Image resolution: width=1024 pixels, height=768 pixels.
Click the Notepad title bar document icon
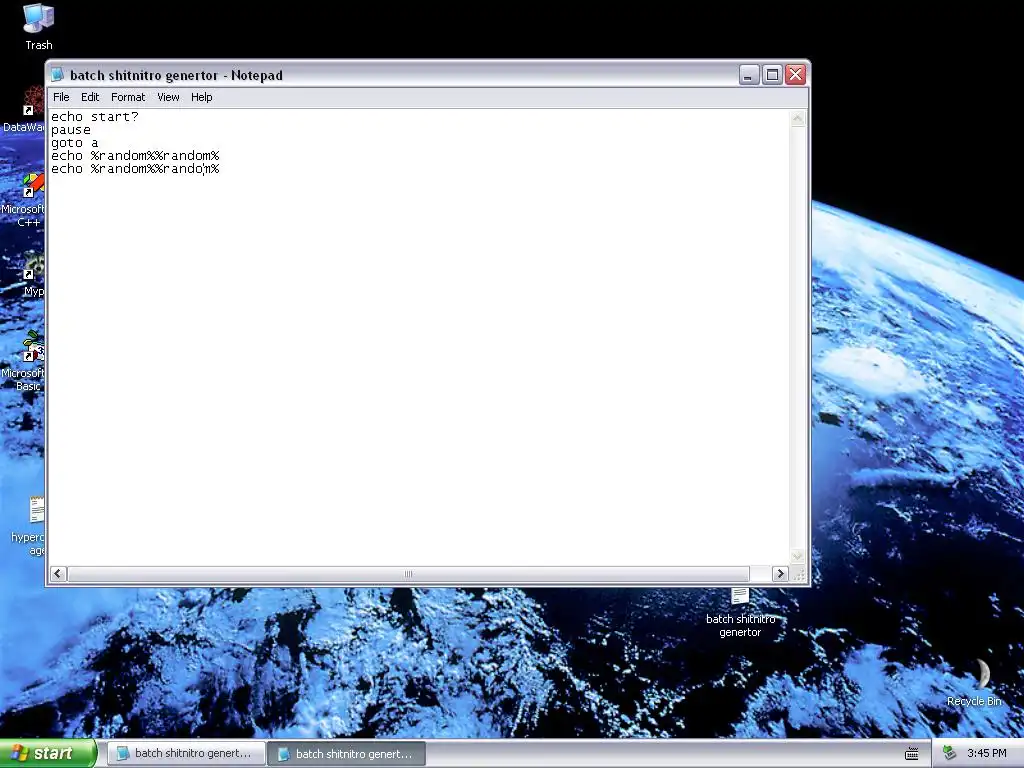pos(57,75)
